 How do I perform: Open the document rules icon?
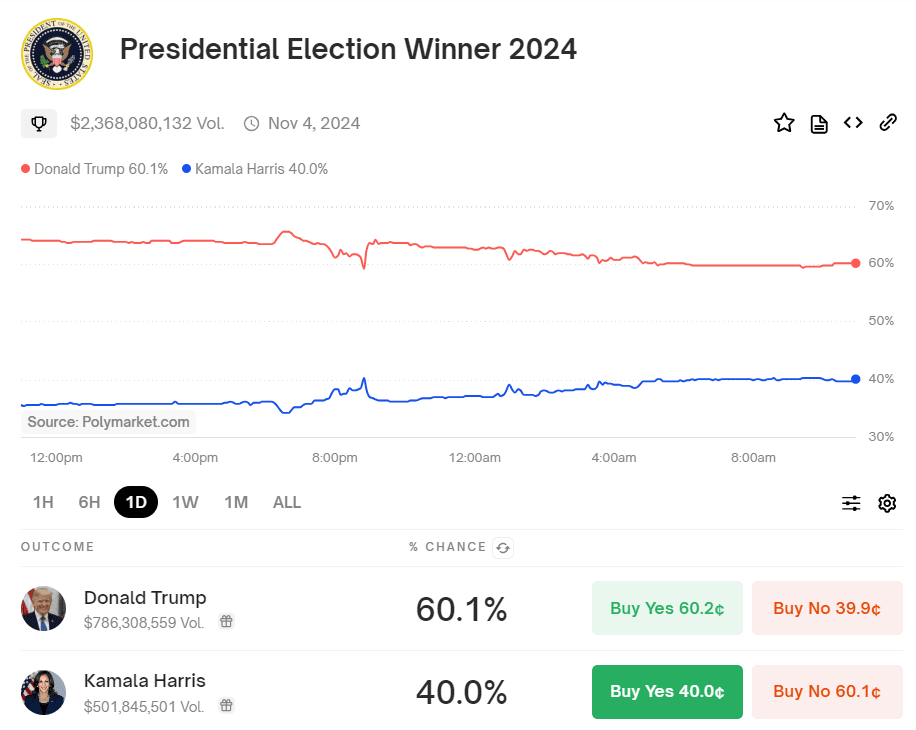pyautogui.click(x=819, y=124)
